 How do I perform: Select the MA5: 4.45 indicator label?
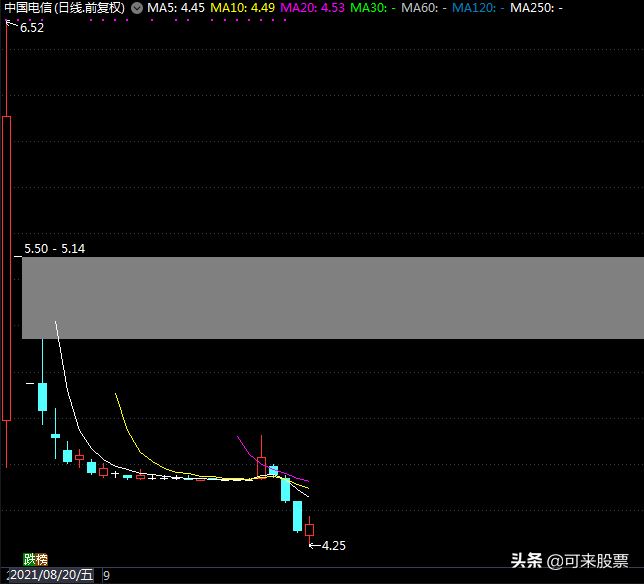(x=176, y=8)
